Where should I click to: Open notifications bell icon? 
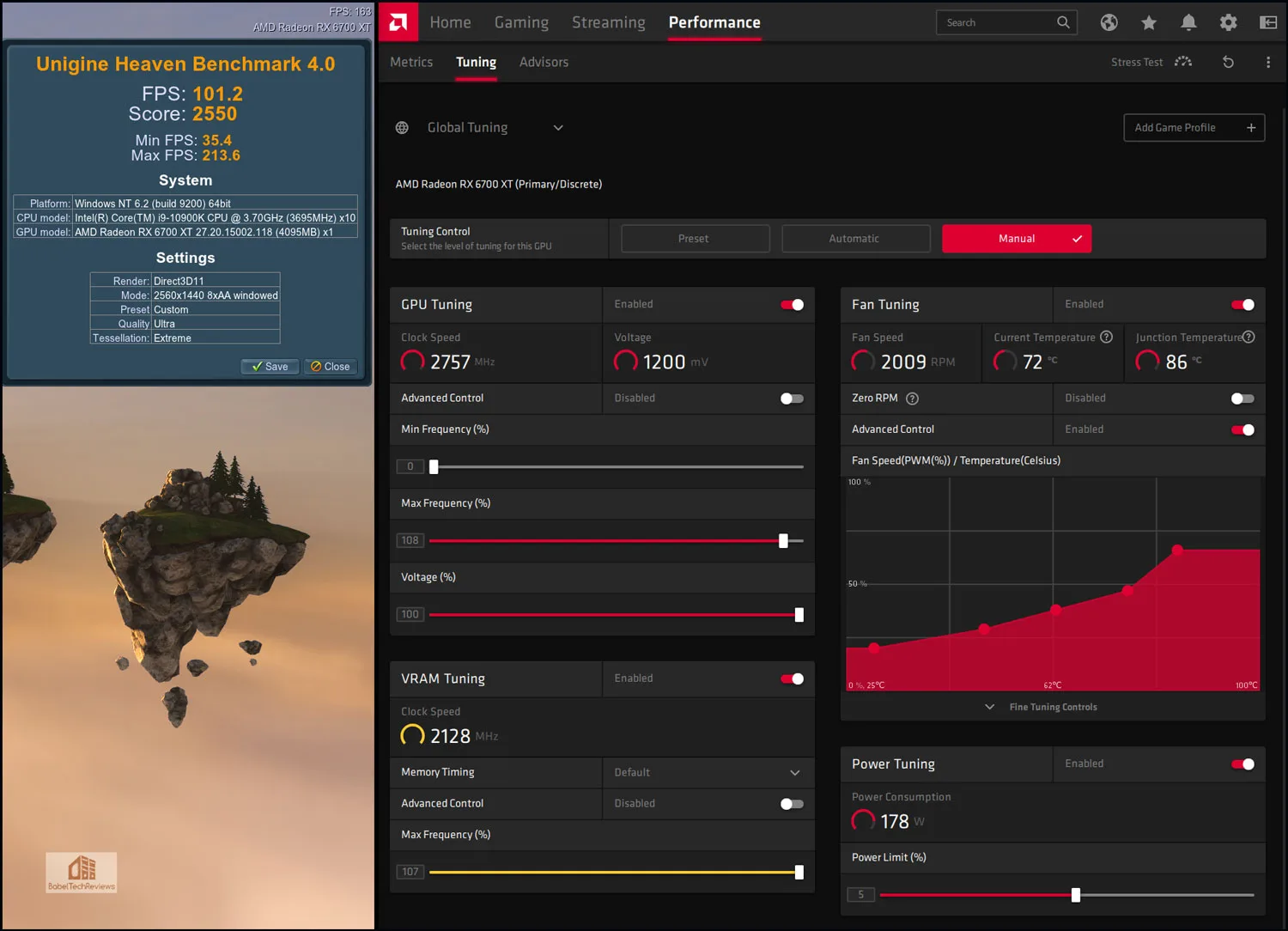pyautogui.click(x=1188, y=22)
